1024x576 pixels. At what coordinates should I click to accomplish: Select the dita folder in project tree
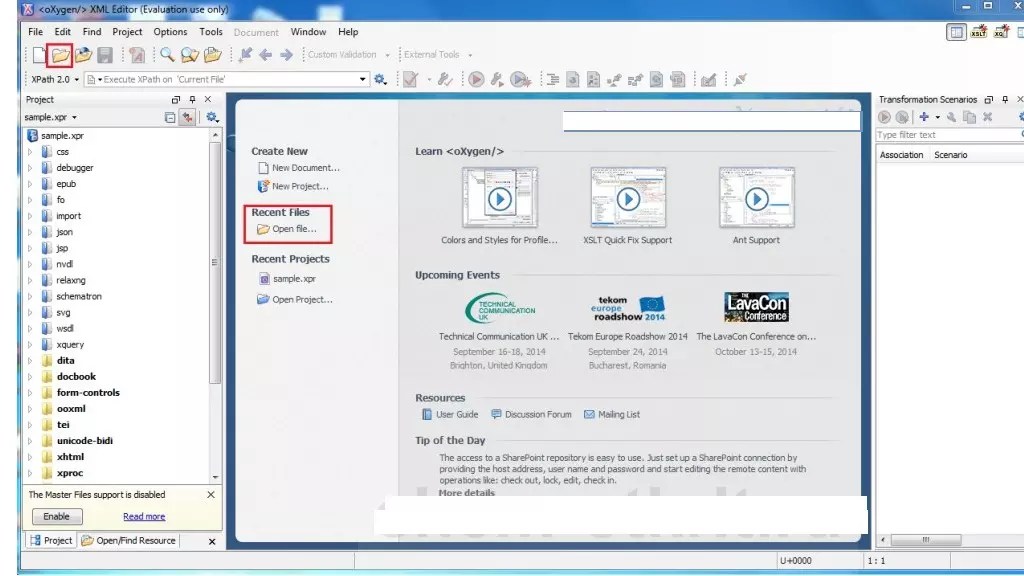(x=65, y=360)
